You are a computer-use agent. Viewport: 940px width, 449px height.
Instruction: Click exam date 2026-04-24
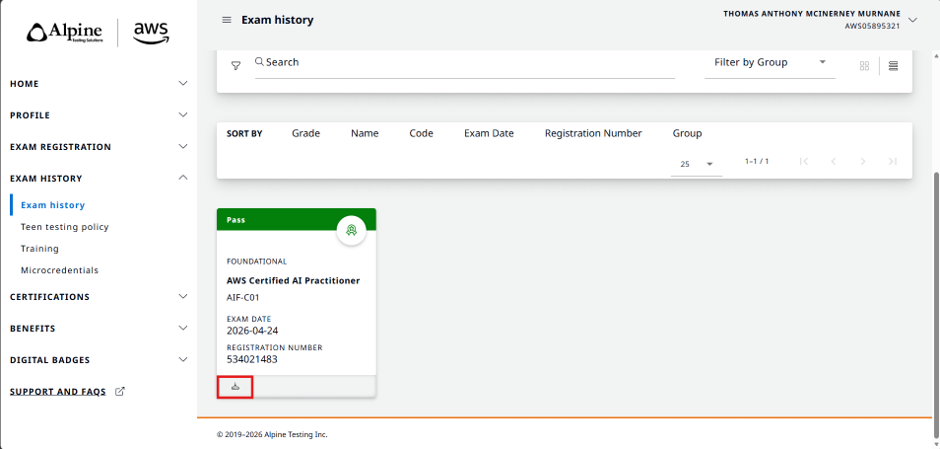pyautogui.click(x=252, y=330)
